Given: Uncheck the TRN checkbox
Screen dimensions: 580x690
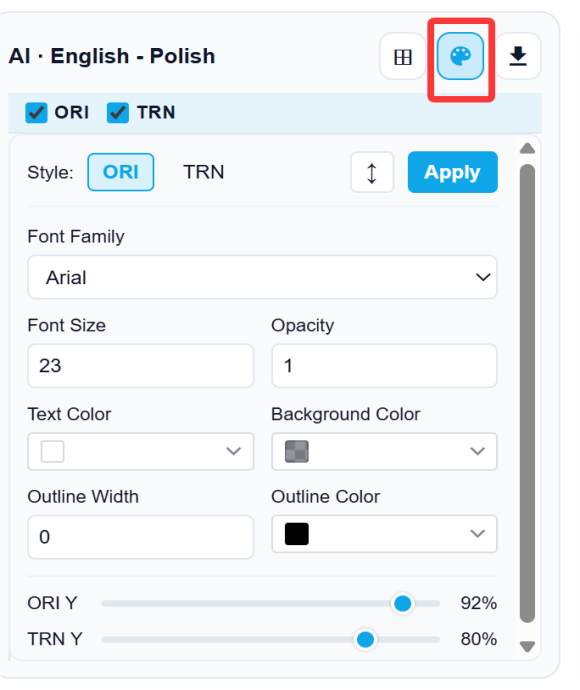Looking at the screenshot, I should [x=118, y=113].
